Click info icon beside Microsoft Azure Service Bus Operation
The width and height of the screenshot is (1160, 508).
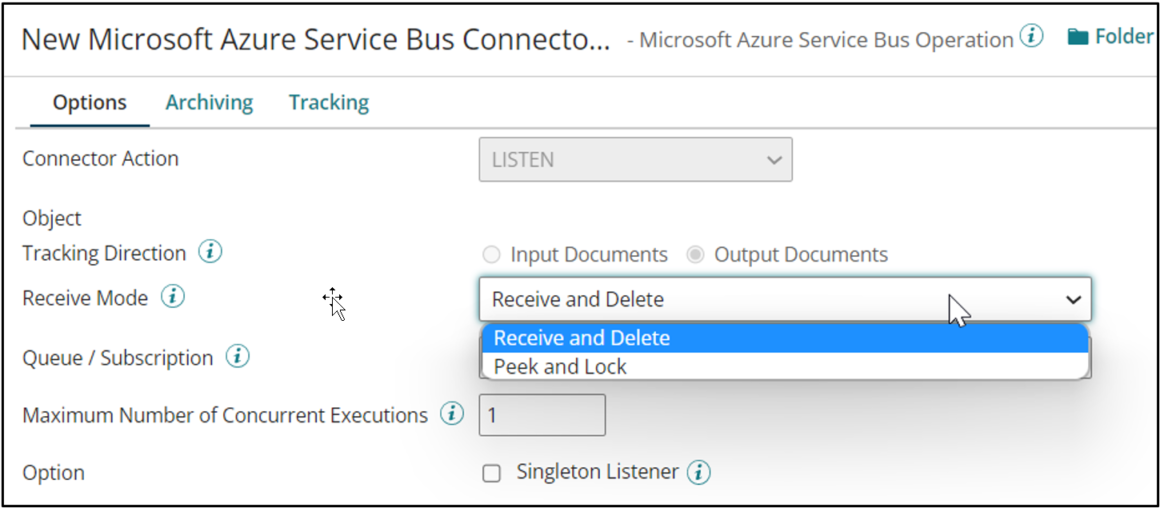point(1031,37)
